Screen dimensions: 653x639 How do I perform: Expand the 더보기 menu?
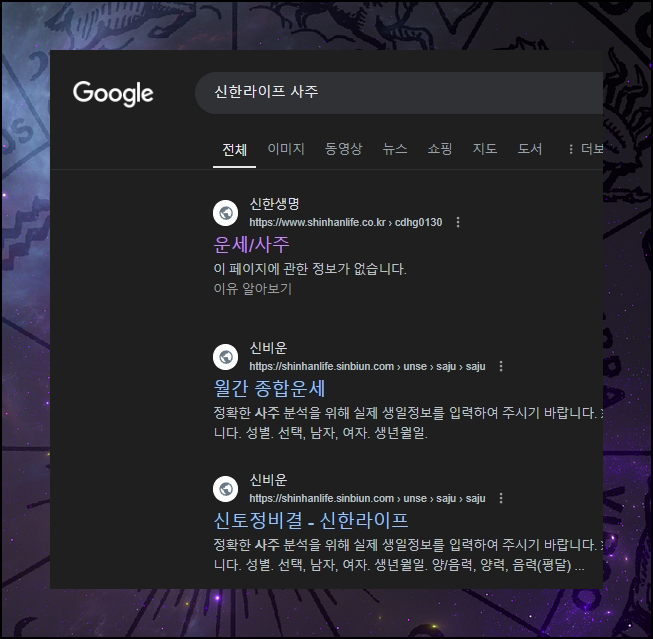point(586,149)
